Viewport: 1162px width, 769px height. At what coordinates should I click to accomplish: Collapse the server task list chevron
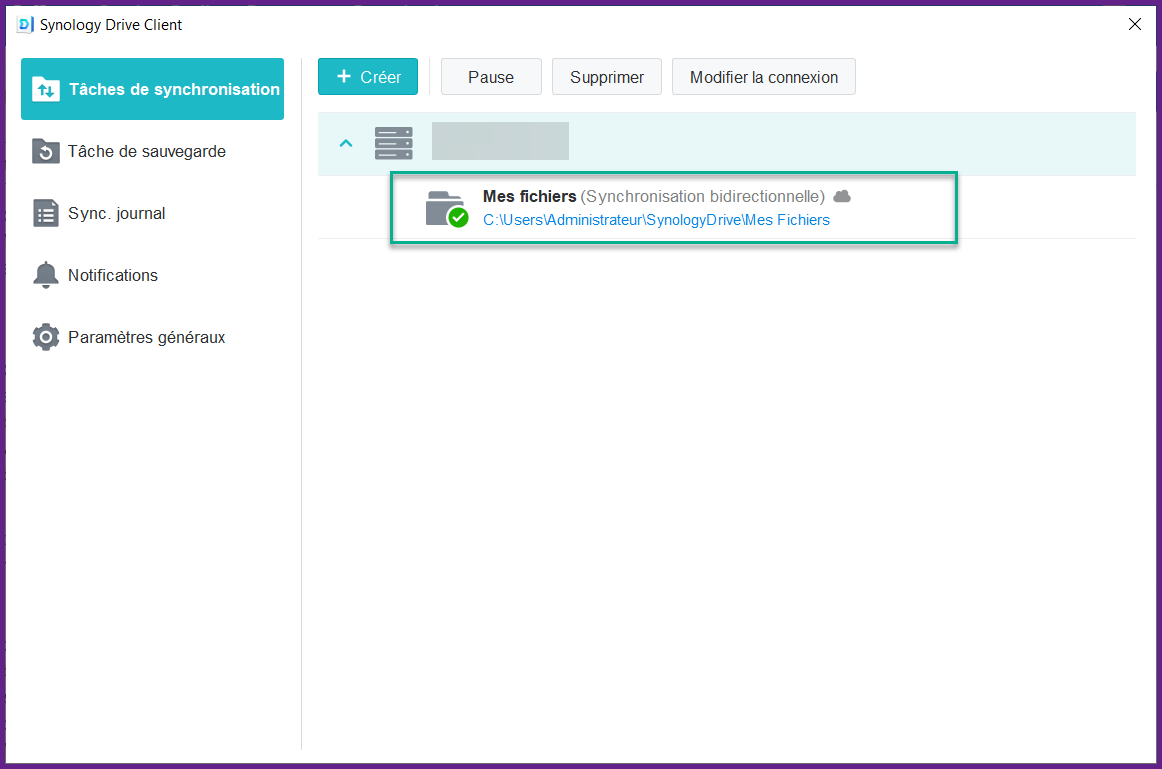[x=346, y=143]
